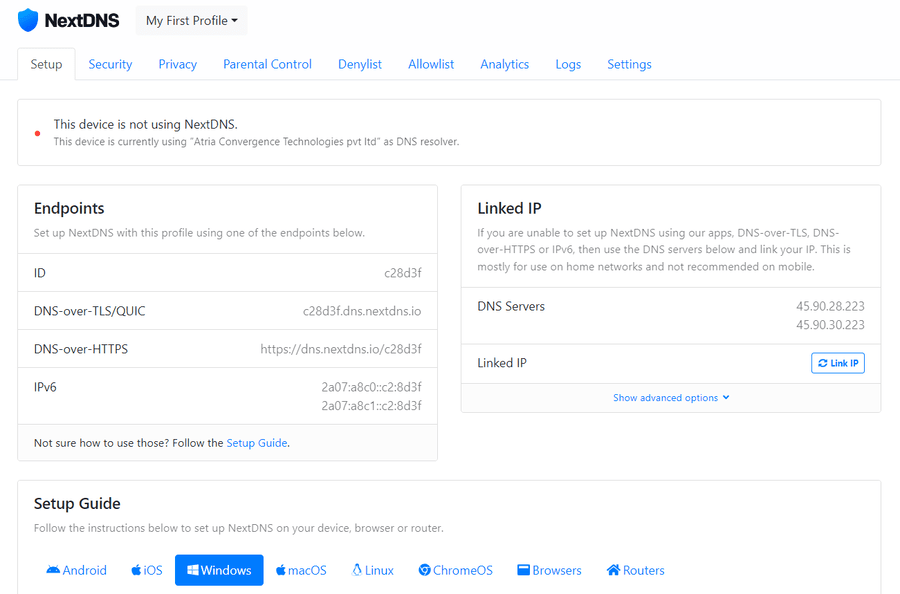Click the DNS Servers label
Viewport: 900px width, 594px height.
(x=511, y=306)
